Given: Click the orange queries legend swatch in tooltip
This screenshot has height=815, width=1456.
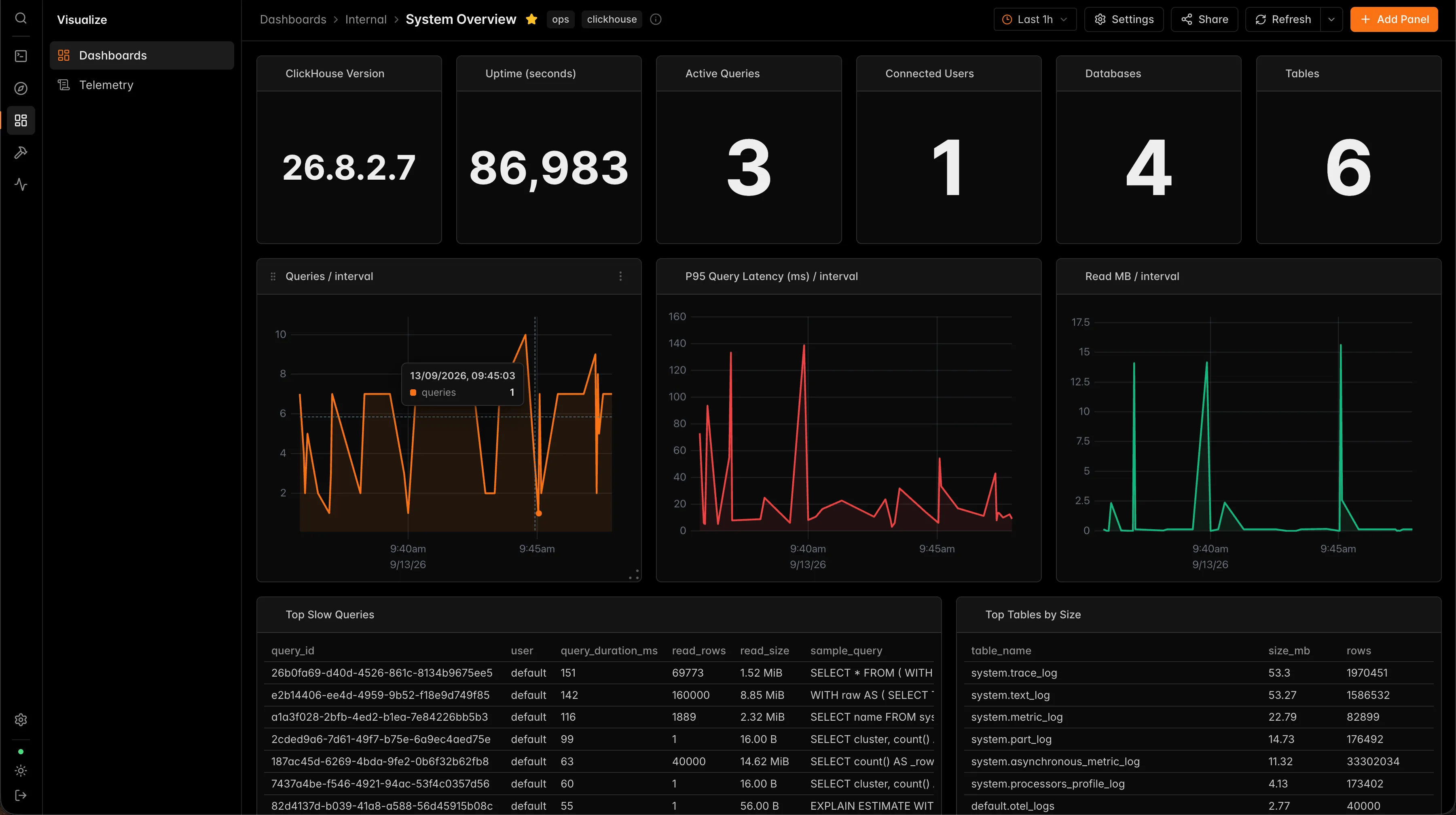Looking at the screenshot, I should (413, 393).
